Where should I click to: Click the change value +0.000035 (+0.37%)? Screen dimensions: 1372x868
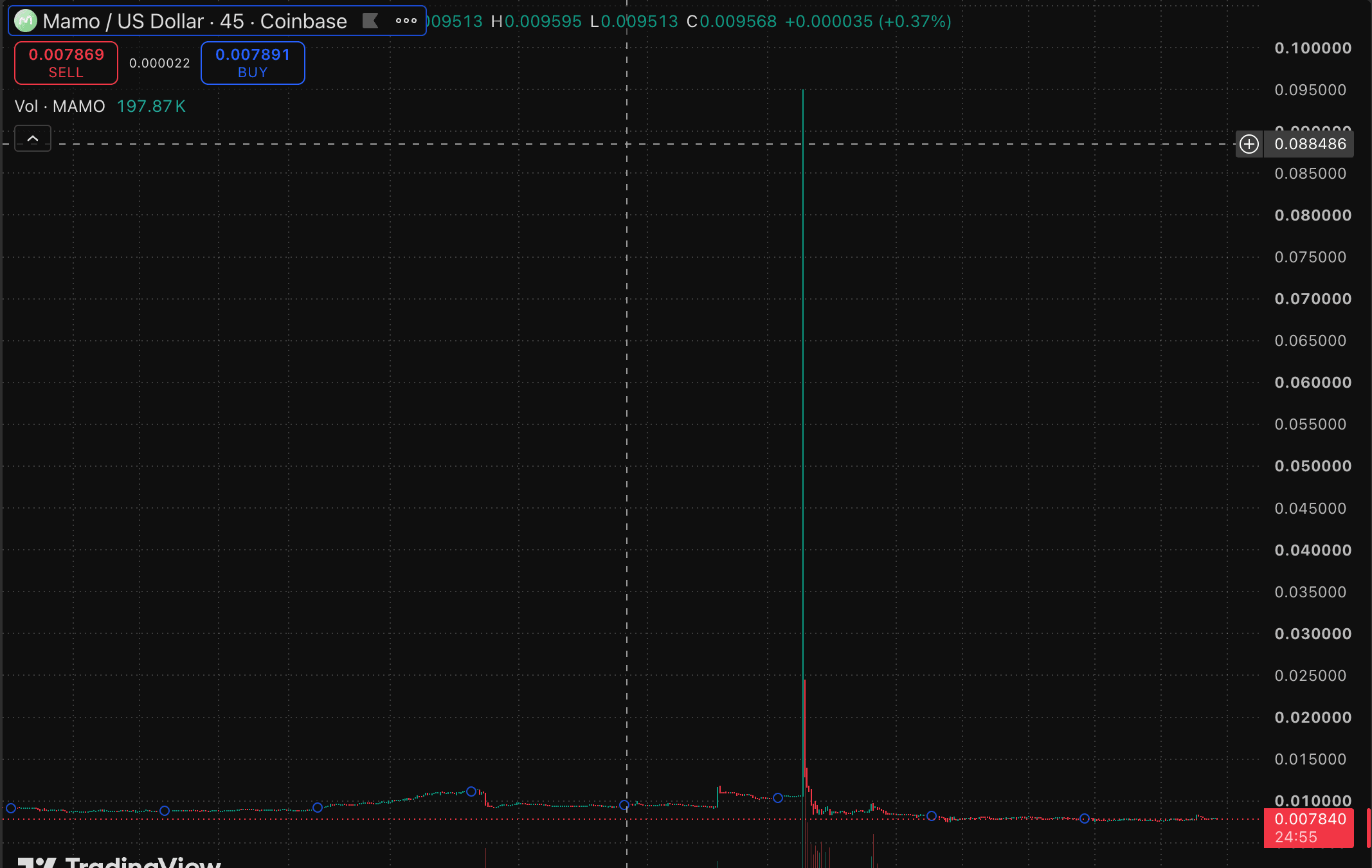point(868,21)
